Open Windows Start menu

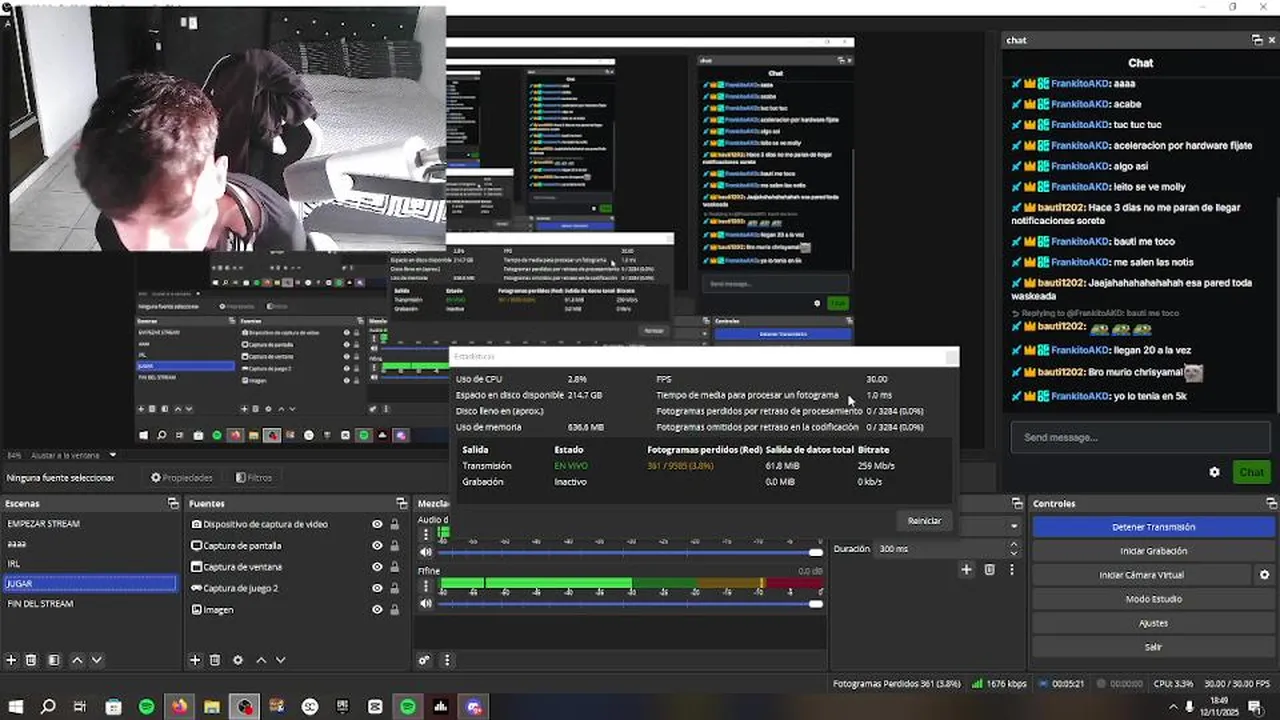pyautogui.click(x=16, y=707)
